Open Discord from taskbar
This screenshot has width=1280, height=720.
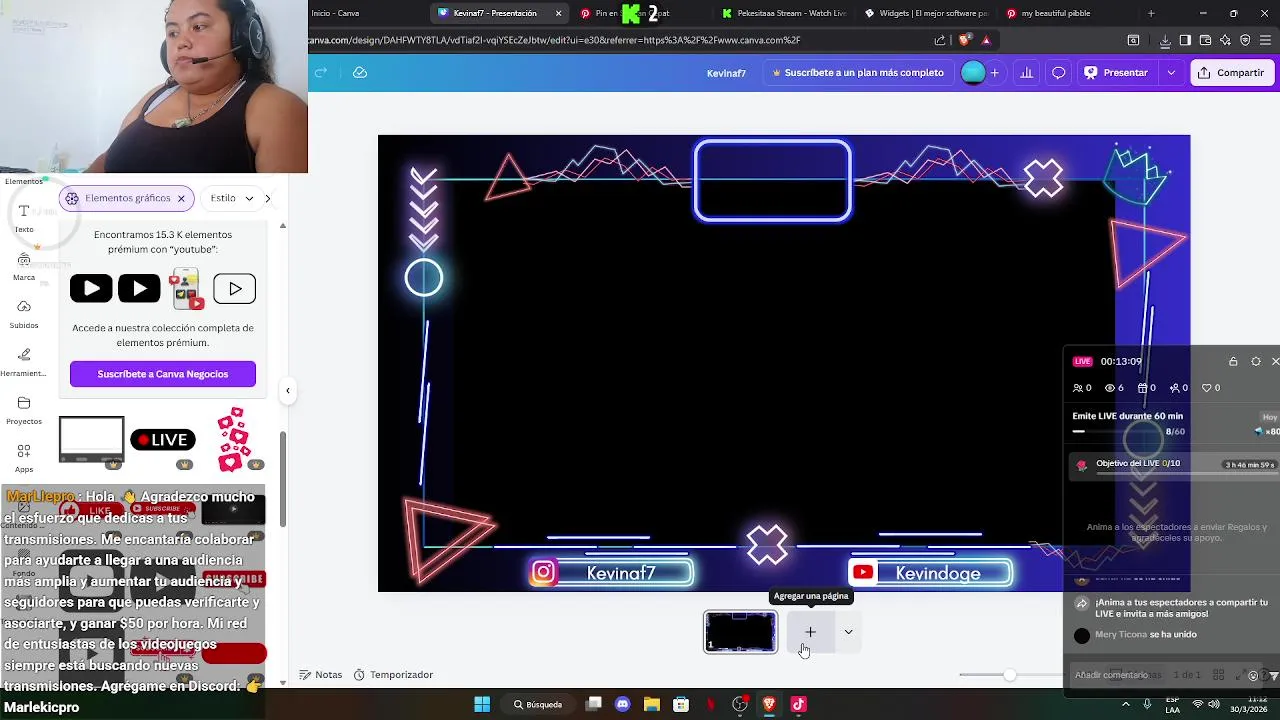[623, 704]
